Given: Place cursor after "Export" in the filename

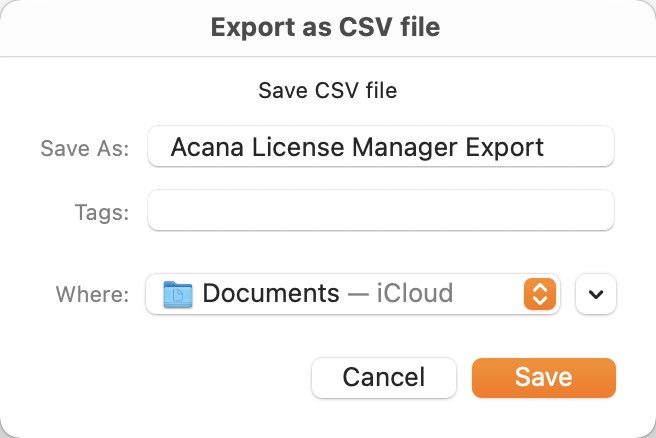Looking at the screenshot, I should coord(545,147).
